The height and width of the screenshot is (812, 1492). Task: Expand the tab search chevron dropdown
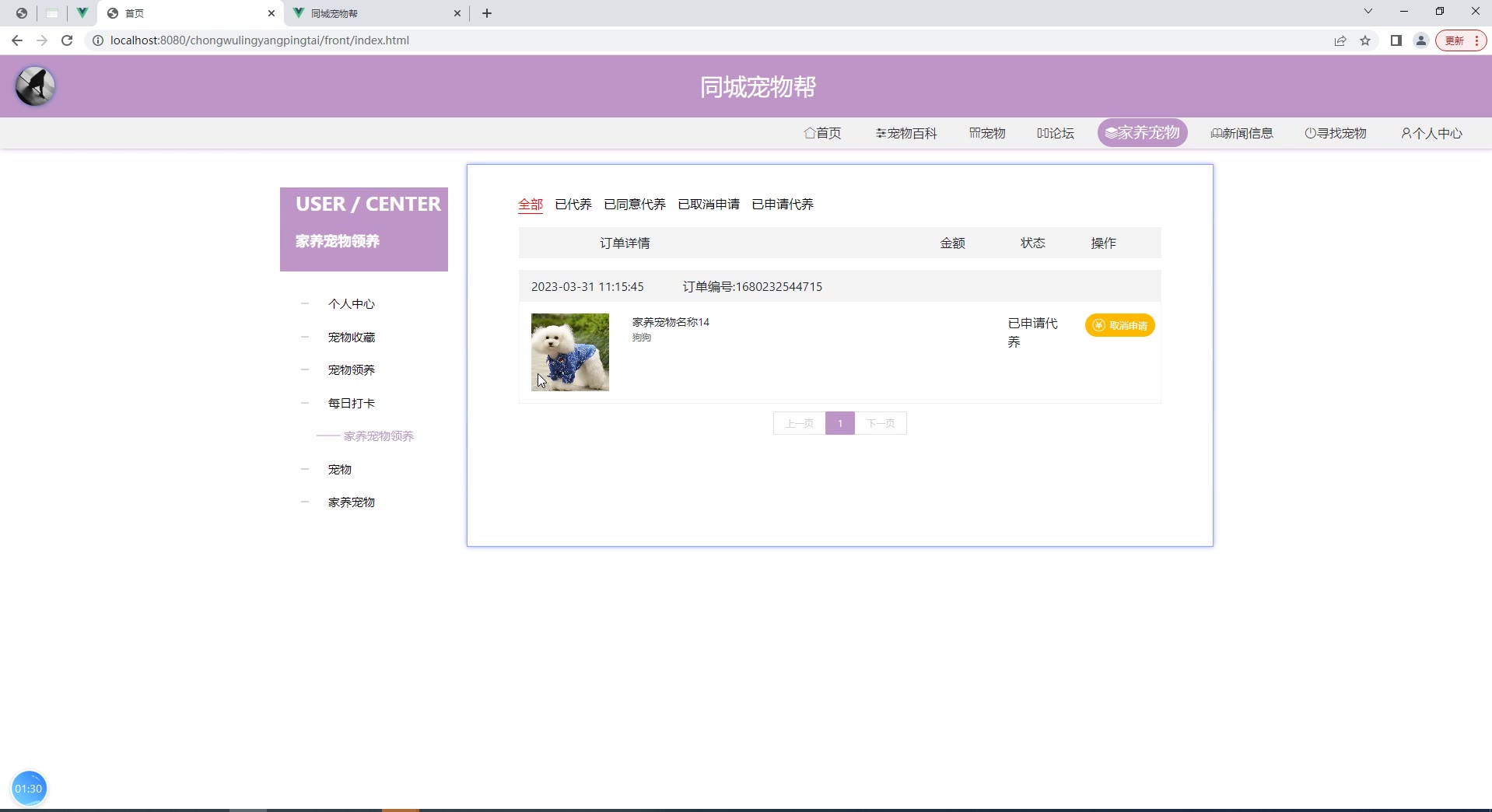click(1368, 12)
